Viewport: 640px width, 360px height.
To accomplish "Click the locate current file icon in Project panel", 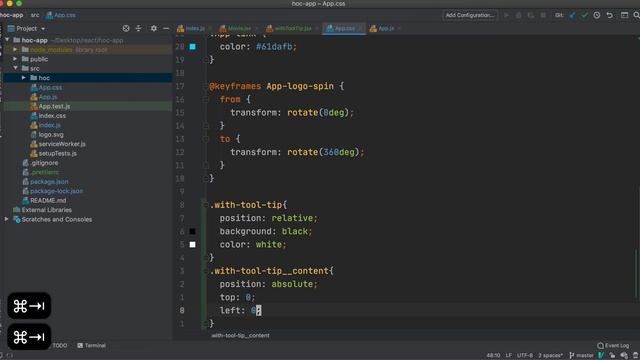I will pyautogui.click(x=126, y=29).
